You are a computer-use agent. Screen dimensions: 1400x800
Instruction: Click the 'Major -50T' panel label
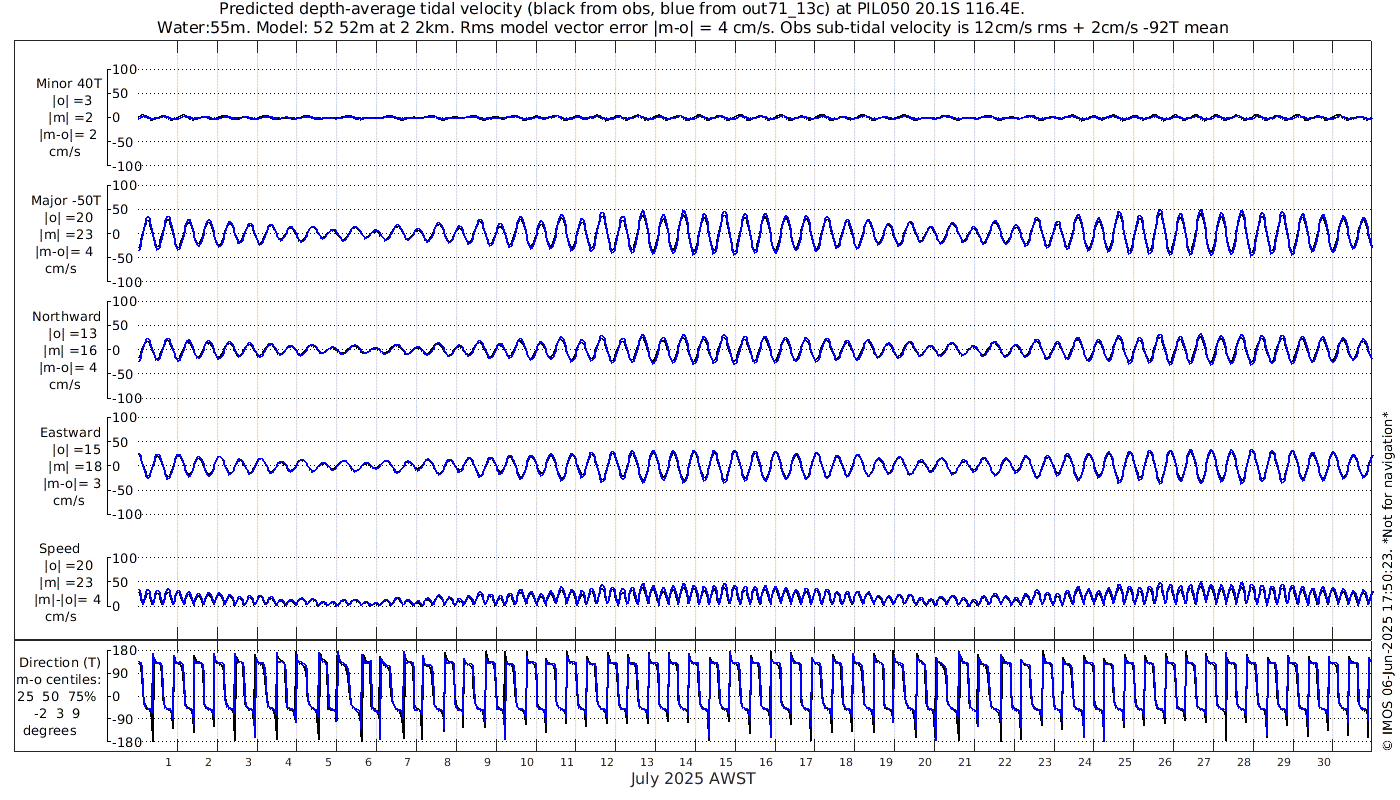point(66,201)
